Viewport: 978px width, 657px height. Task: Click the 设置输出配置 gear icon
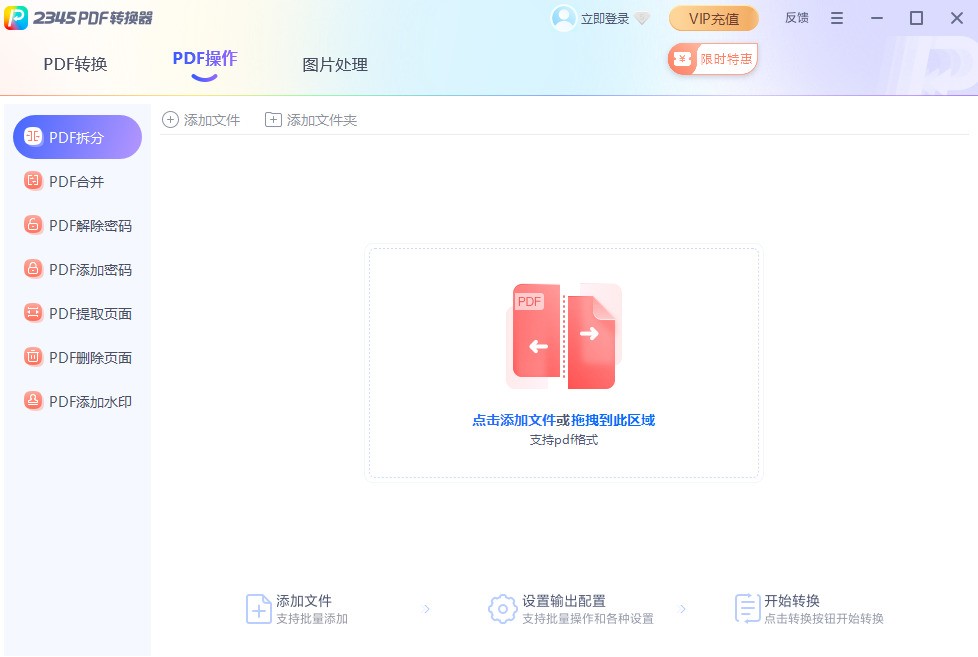[503, 609]
